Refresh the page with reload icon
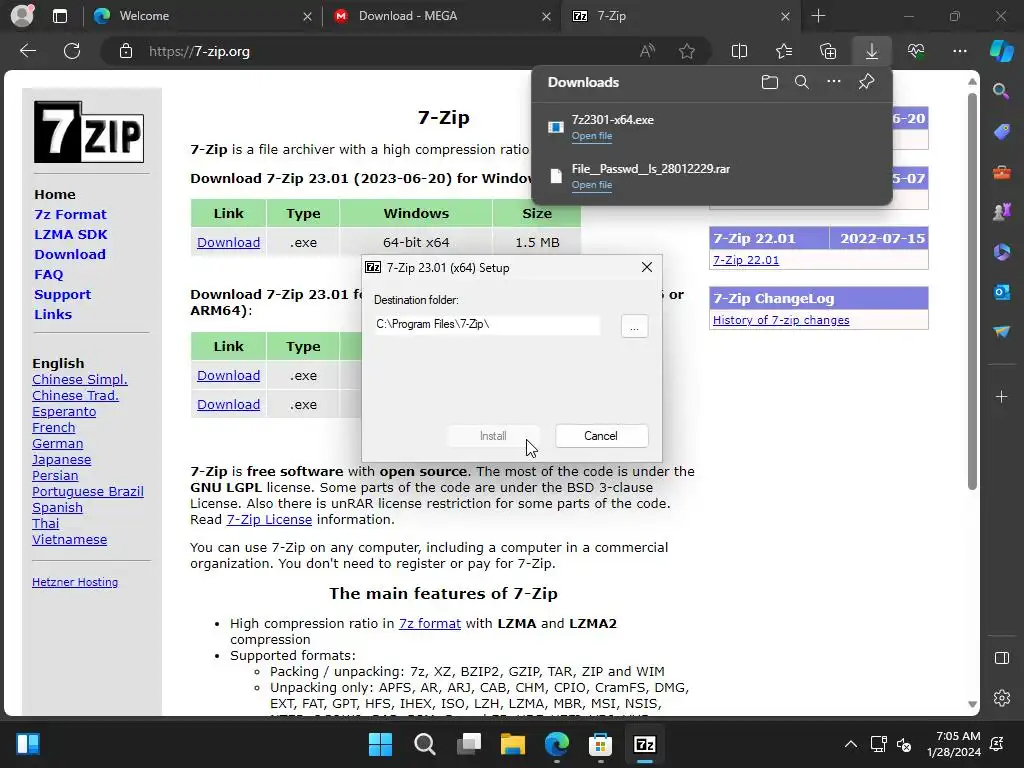This screenshot has width=1024, height=768. pyautogui.click(x=72, y=51)
